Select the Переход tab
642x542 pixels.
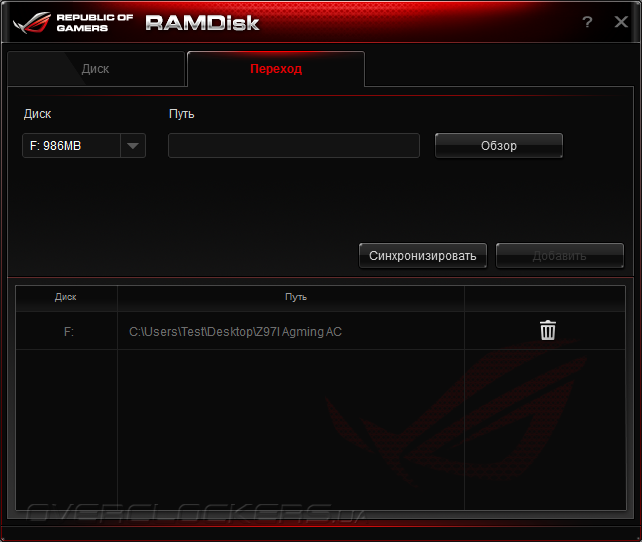276,69
